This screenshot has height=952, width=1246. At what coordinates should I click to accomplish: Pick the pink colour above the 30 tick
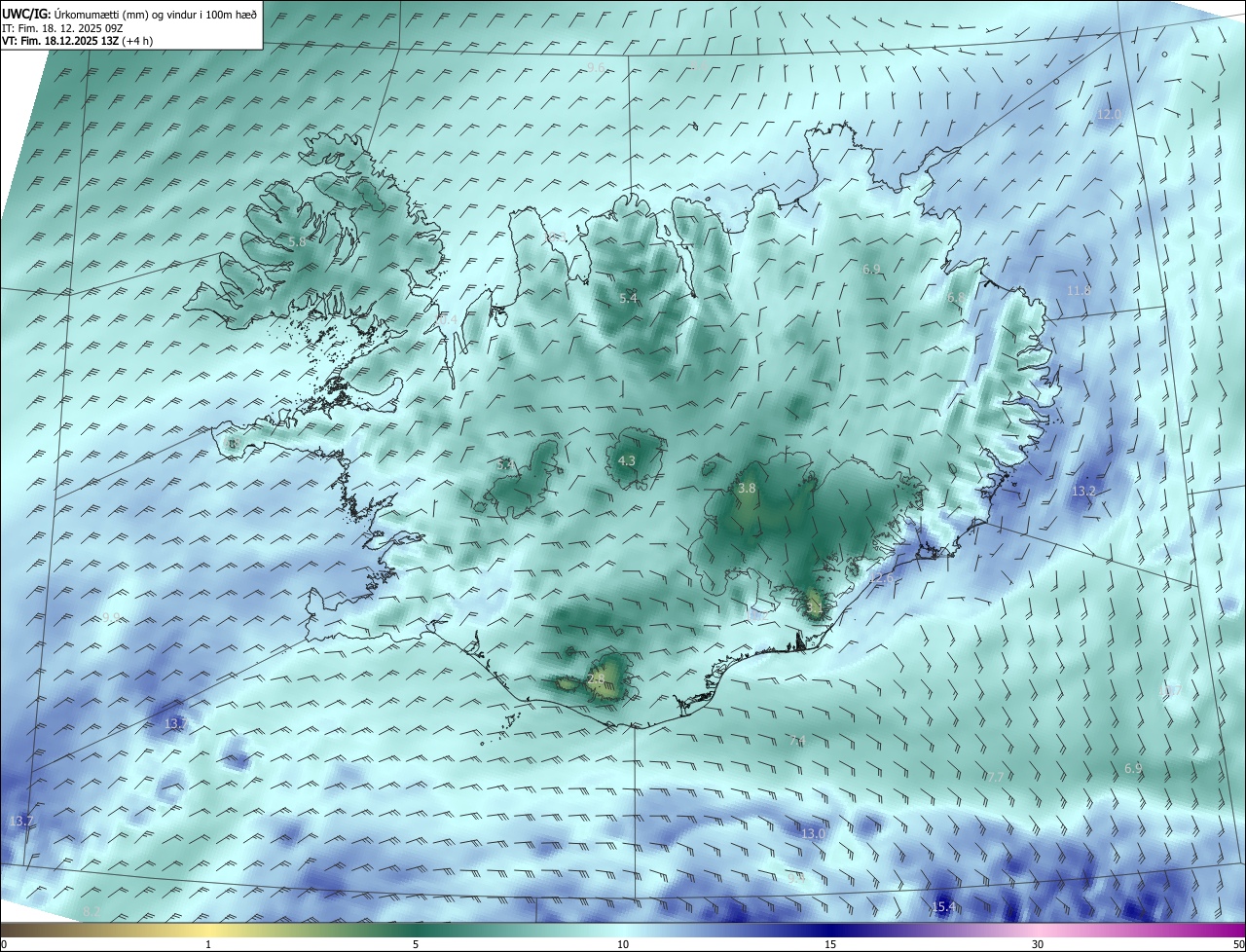[1038, 930]
